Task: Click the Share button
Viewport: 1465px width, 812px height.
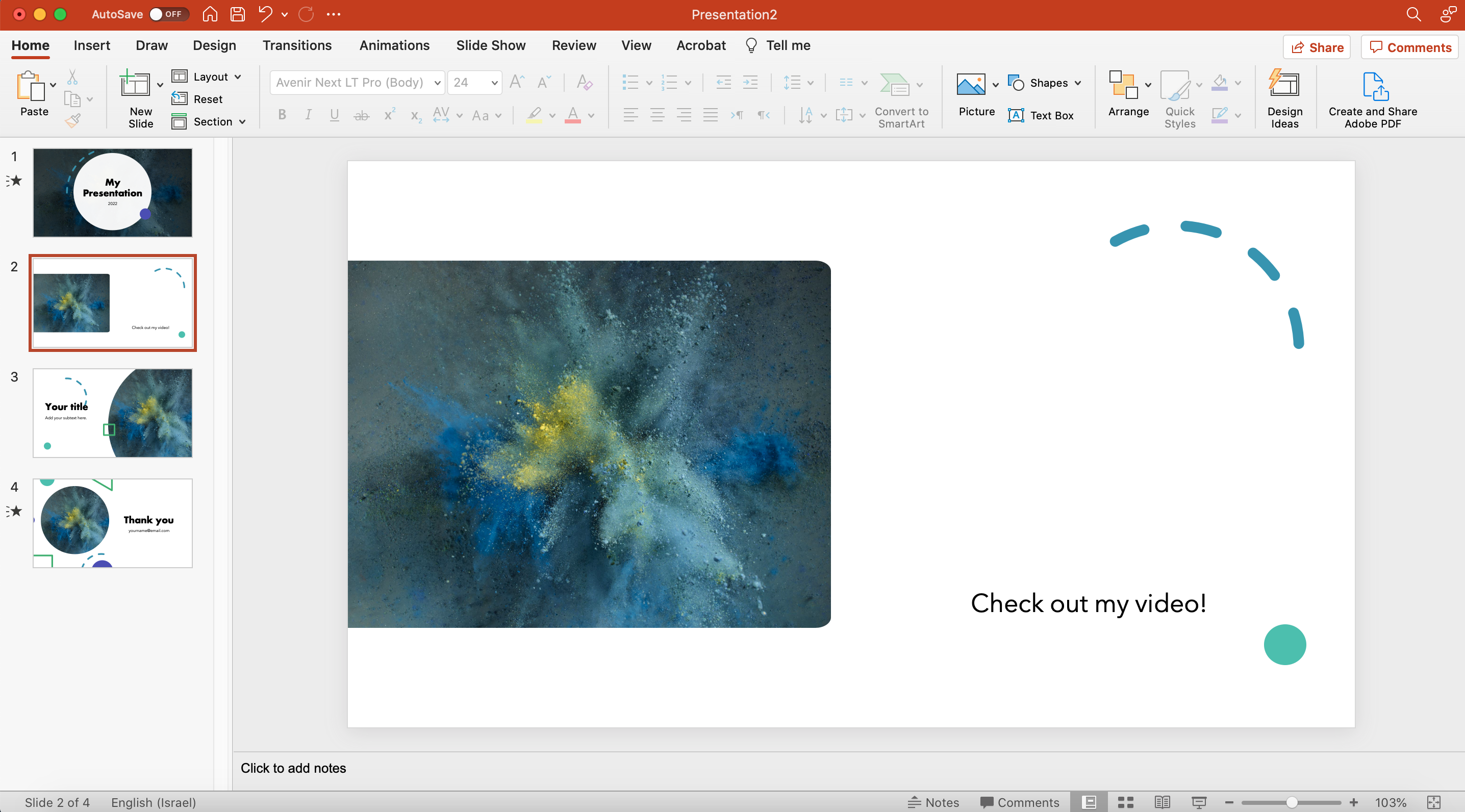Action: tap(1317, 48)
